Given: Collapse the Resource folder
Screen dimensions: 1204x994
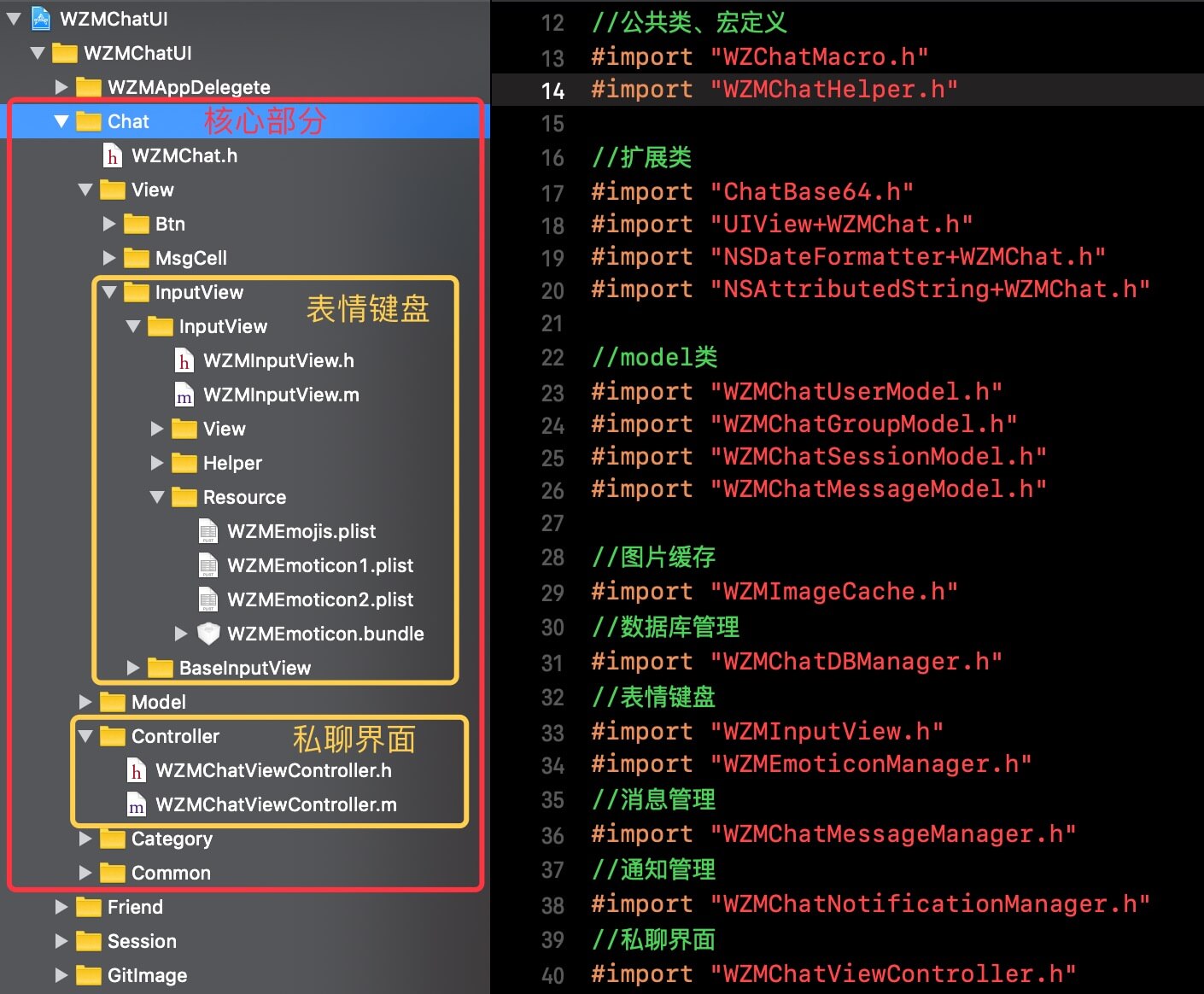Looking at the screenshot, I should (x=157, y=497).
